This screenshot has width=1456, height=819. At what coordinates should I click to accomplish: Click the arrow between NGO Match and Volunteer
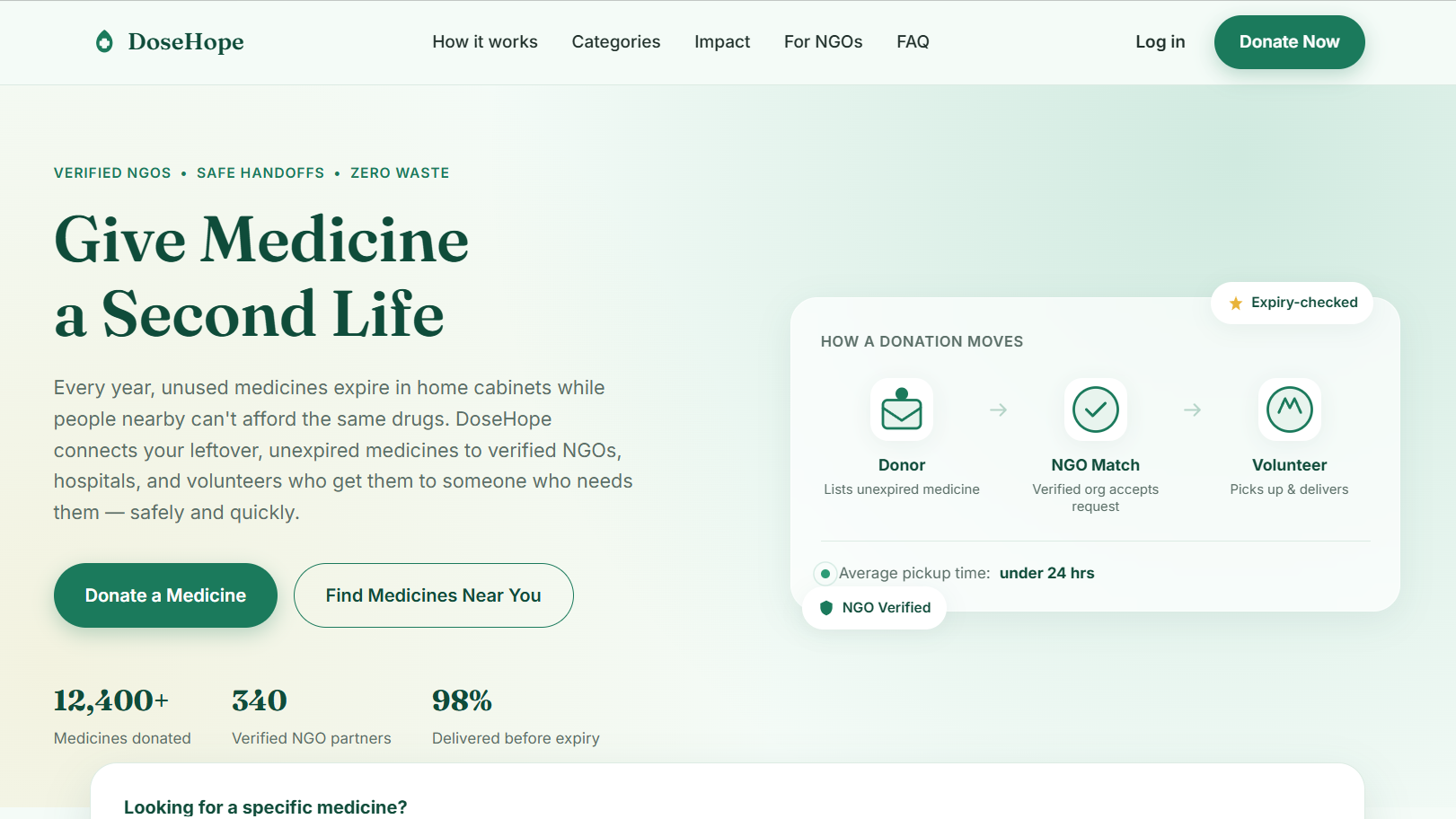1192,409
